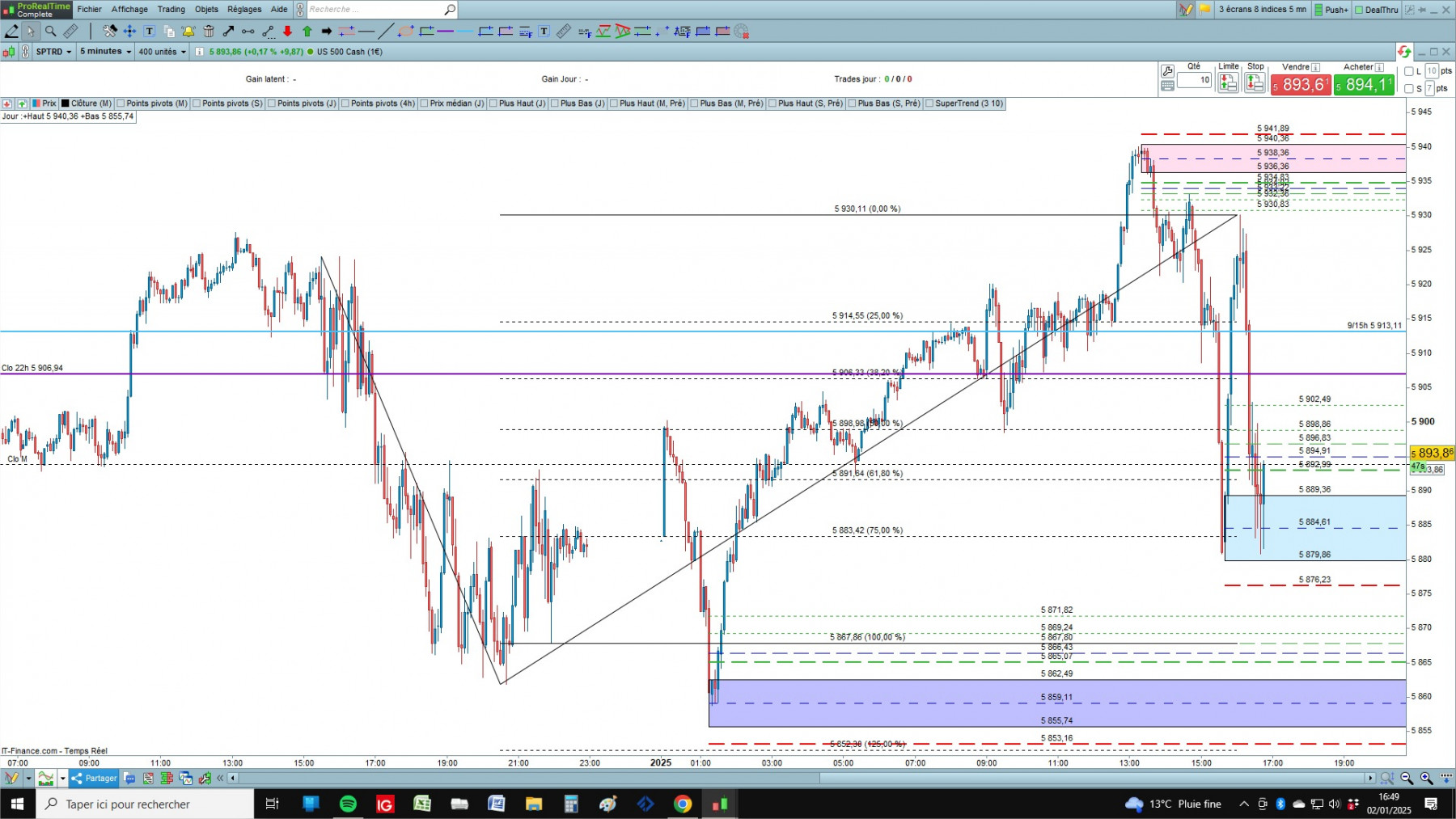1456x819 pixels.
Task: Select the magnifier zoom tool
Action: click(50, 32)
